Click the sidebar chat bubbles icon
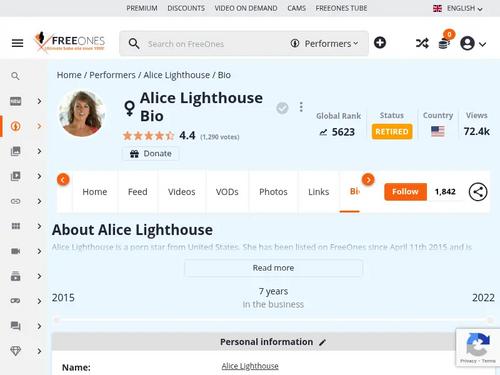Viewport: 500px width, 375px height. coord(16,326)
